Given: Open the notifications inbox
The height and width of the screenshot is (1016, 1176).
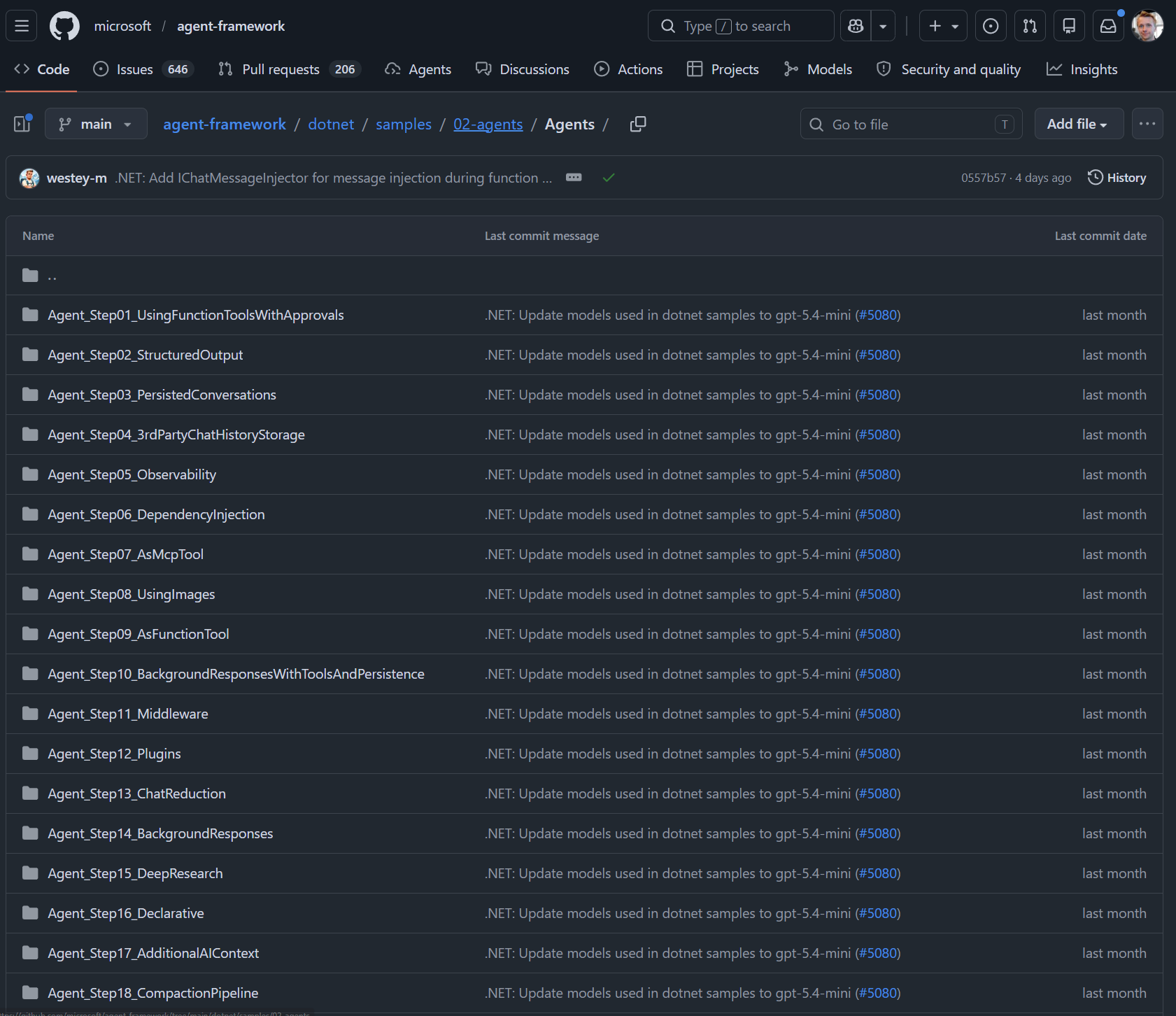Looking at the screenshot, I should pyautogui.click(x=1108, y=26).
